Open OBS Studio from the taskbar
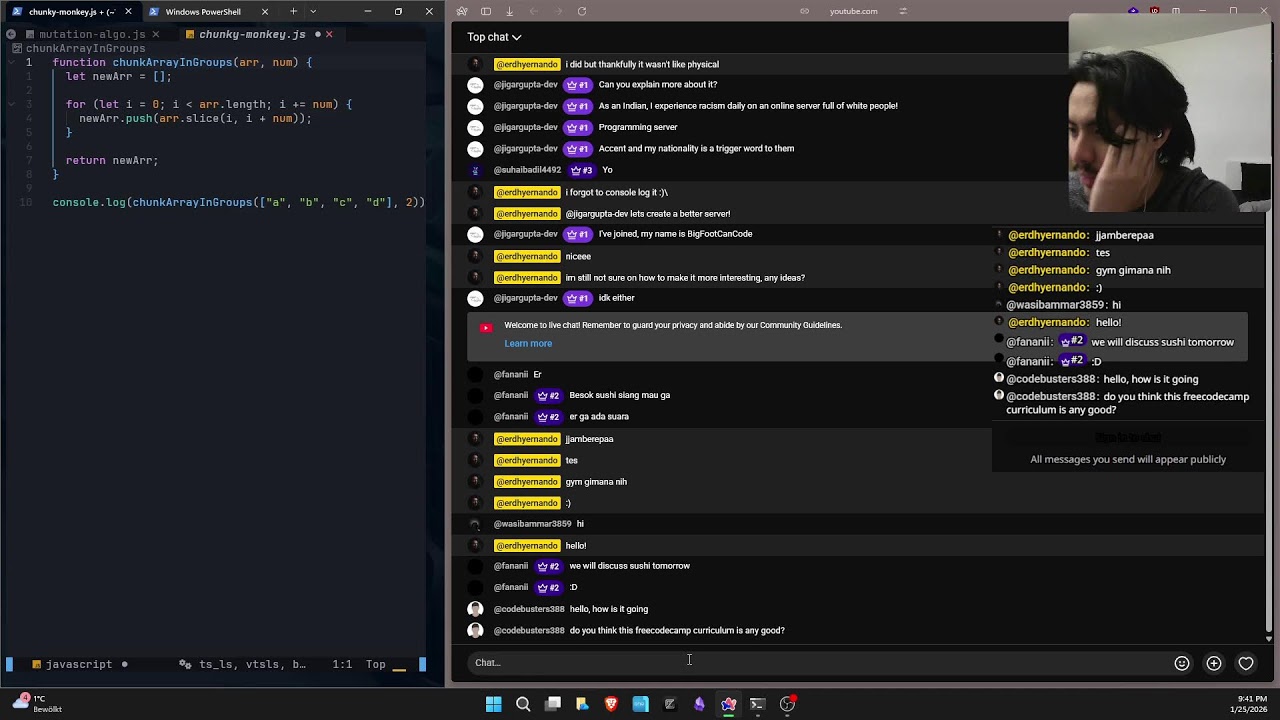 [x=787, y=704]
